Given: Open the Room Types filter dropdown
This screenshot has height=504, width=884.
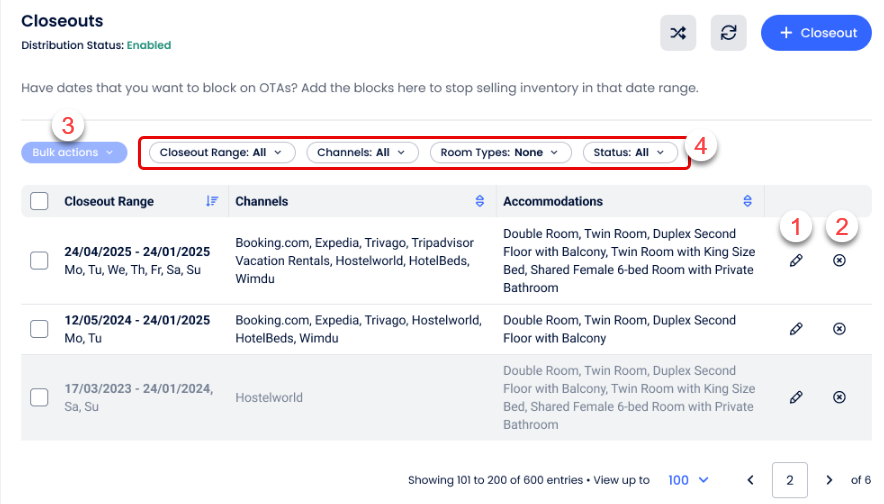Looking at the screenshot, I should pyautogui.click(x=500, y=153).
